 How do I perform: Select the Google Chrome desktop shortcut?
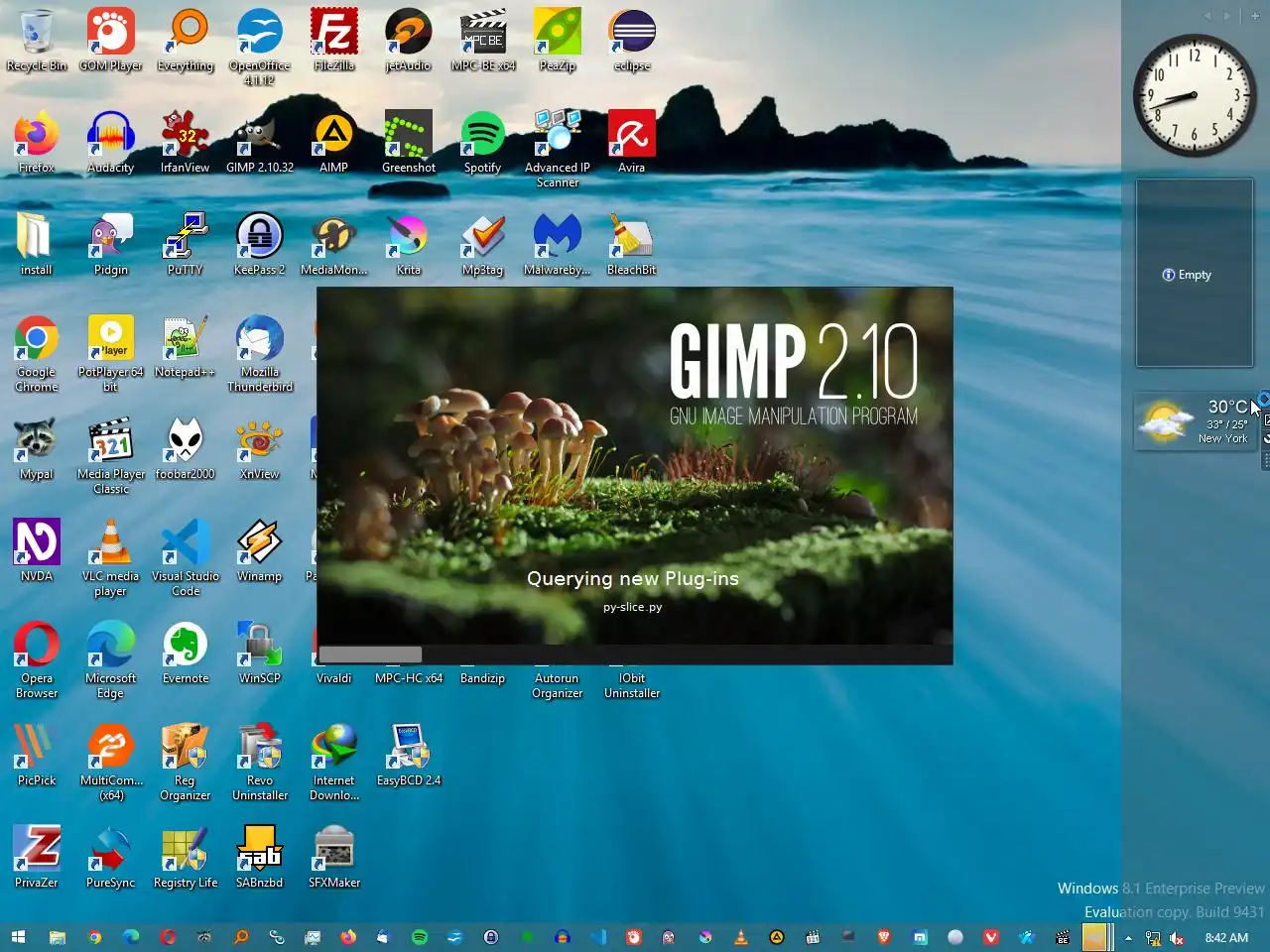pyautogui.click(x=37, y=354)
